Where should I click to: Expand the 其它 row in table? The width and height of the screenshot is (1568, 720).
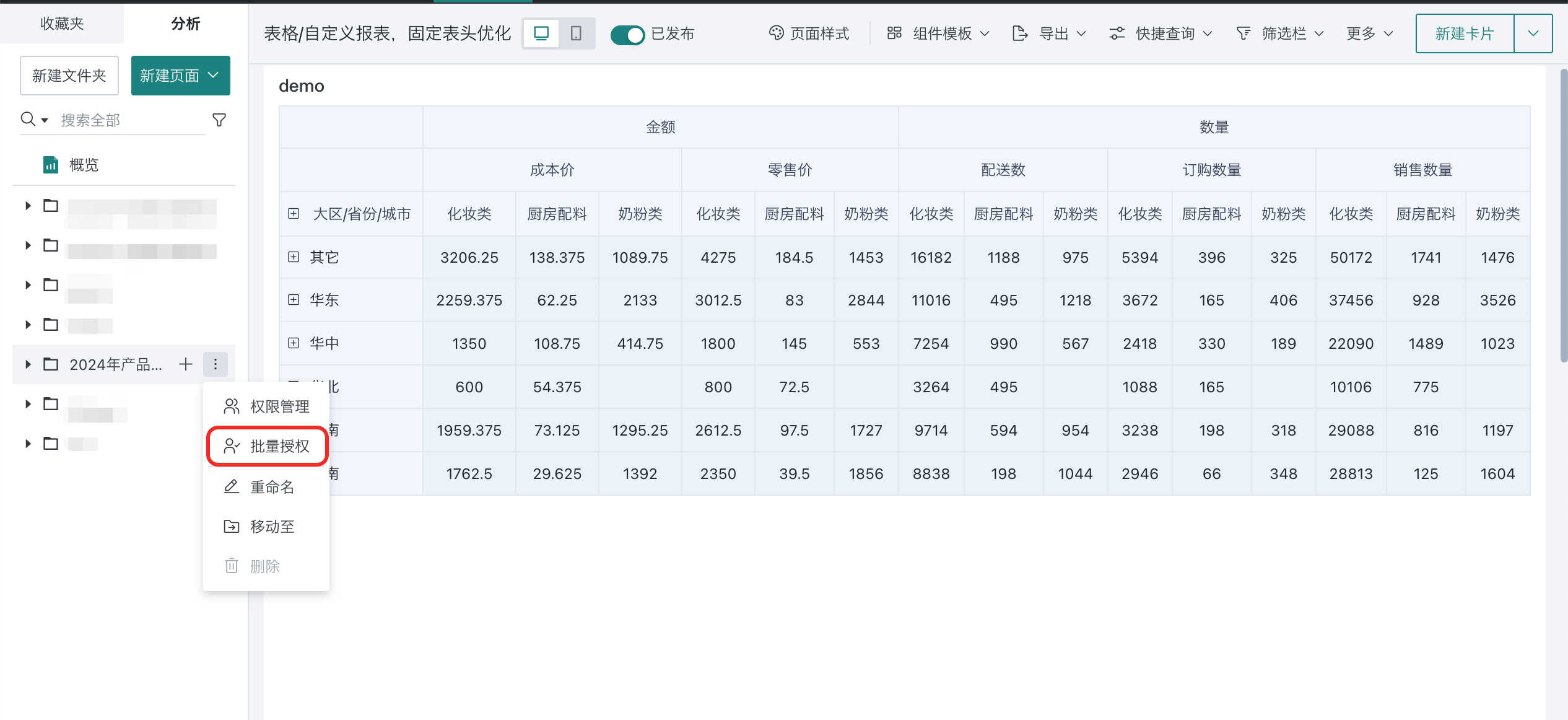coord(294,257)
